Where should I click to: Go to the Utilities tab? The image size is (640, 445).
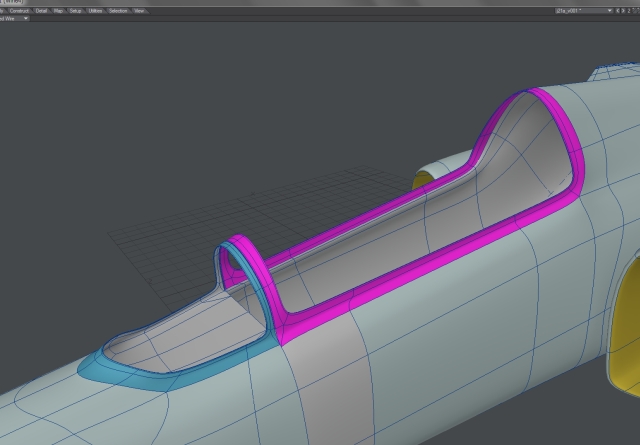[95, 11]
